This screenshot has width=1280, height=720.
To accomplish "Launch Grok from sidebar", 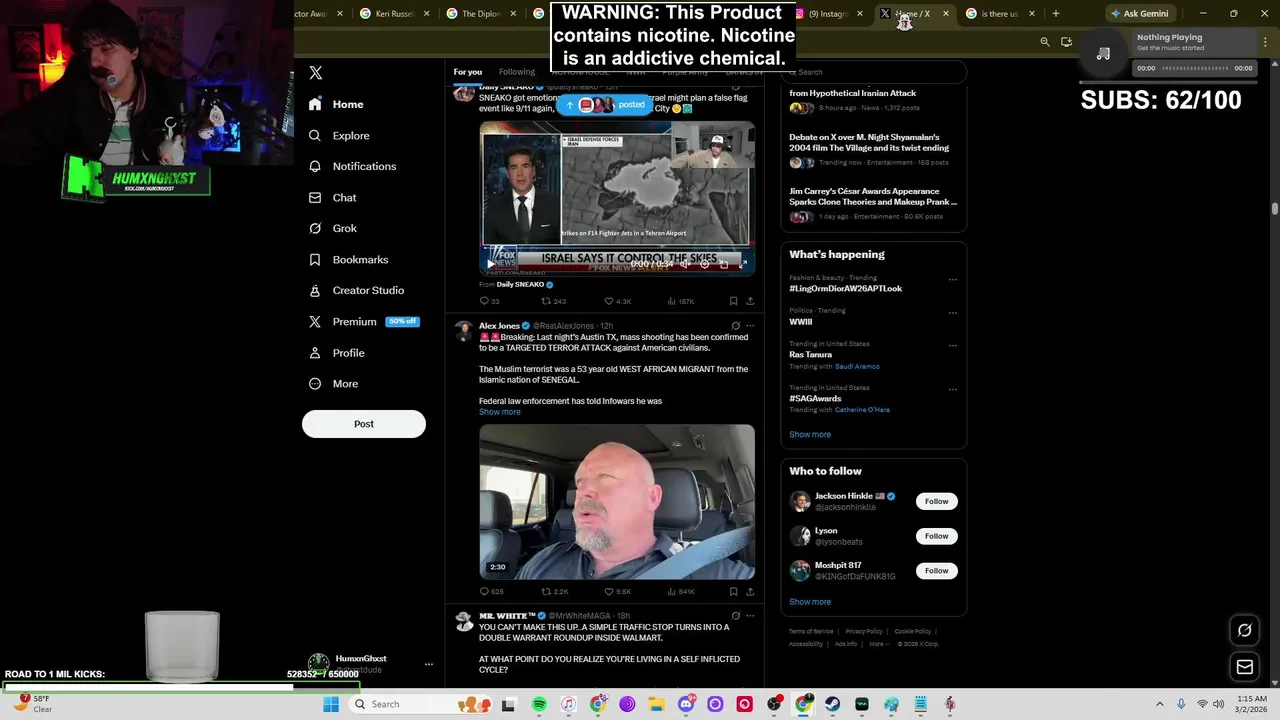I will click(332, 228).
